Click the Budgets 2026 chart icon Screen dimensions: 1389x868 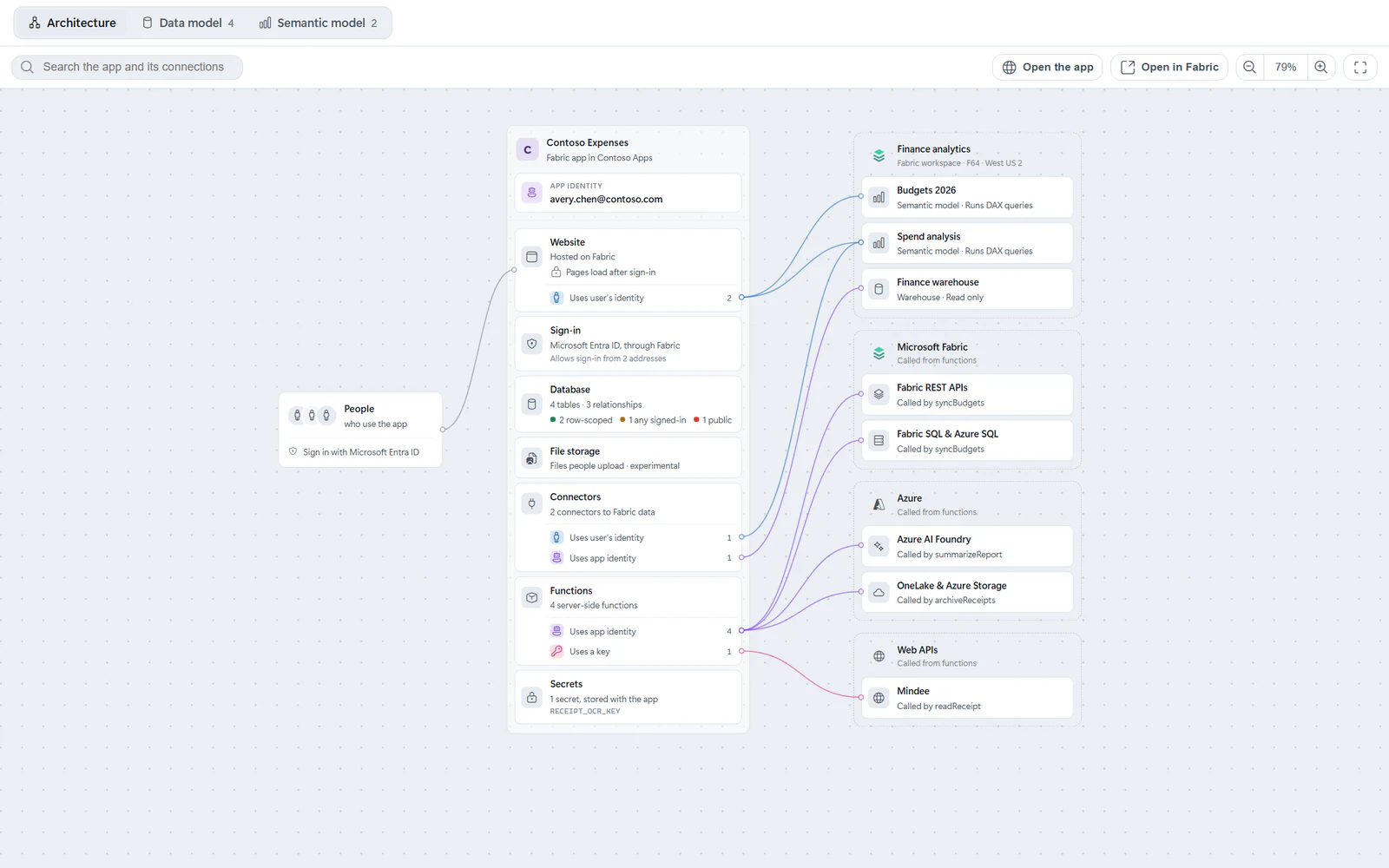point(879,197)
